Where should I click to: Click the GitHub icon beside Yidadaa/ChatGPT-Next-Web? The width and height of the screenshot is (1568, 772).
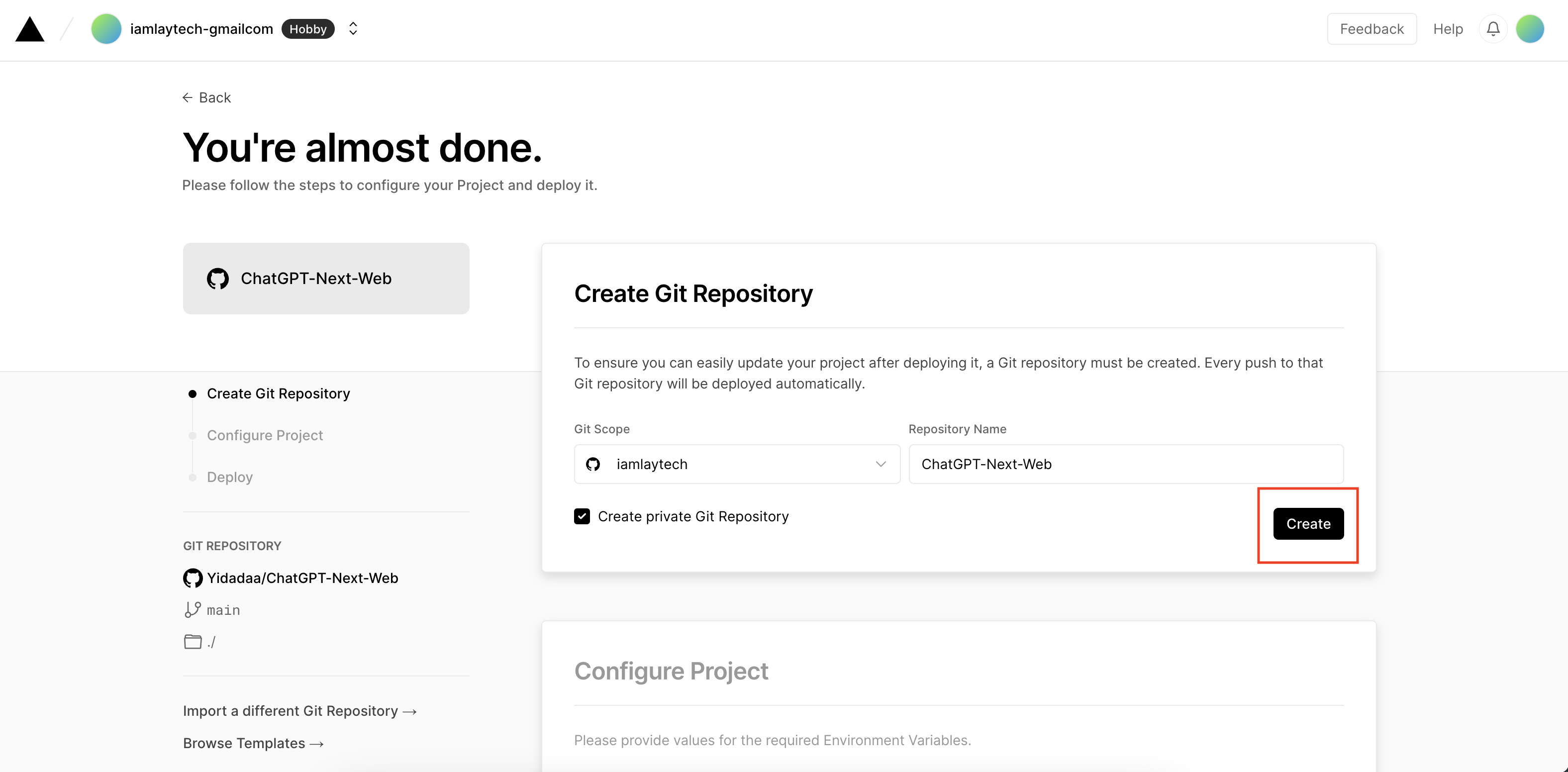pos(193,578)
